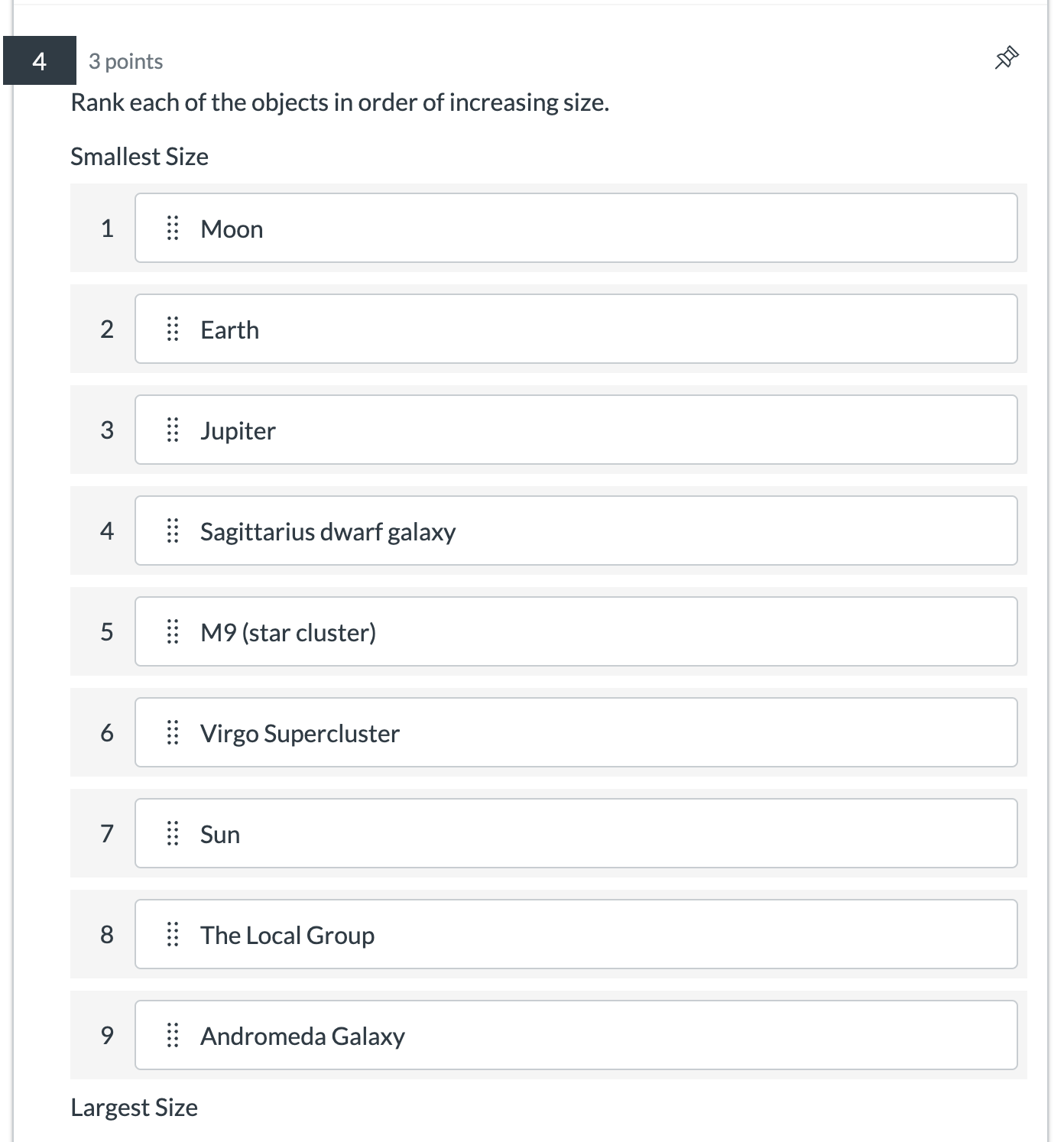Click the drag handle beside Andromeda Galaxy
Screen dimensions: 1064x1142
click(x=172, y=1035)
